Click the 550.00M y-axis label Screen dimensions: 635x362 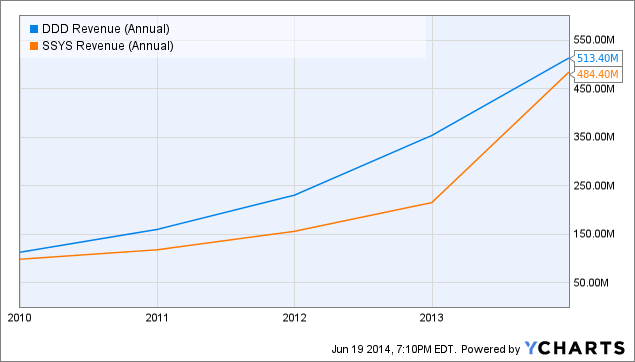point(594,40)
